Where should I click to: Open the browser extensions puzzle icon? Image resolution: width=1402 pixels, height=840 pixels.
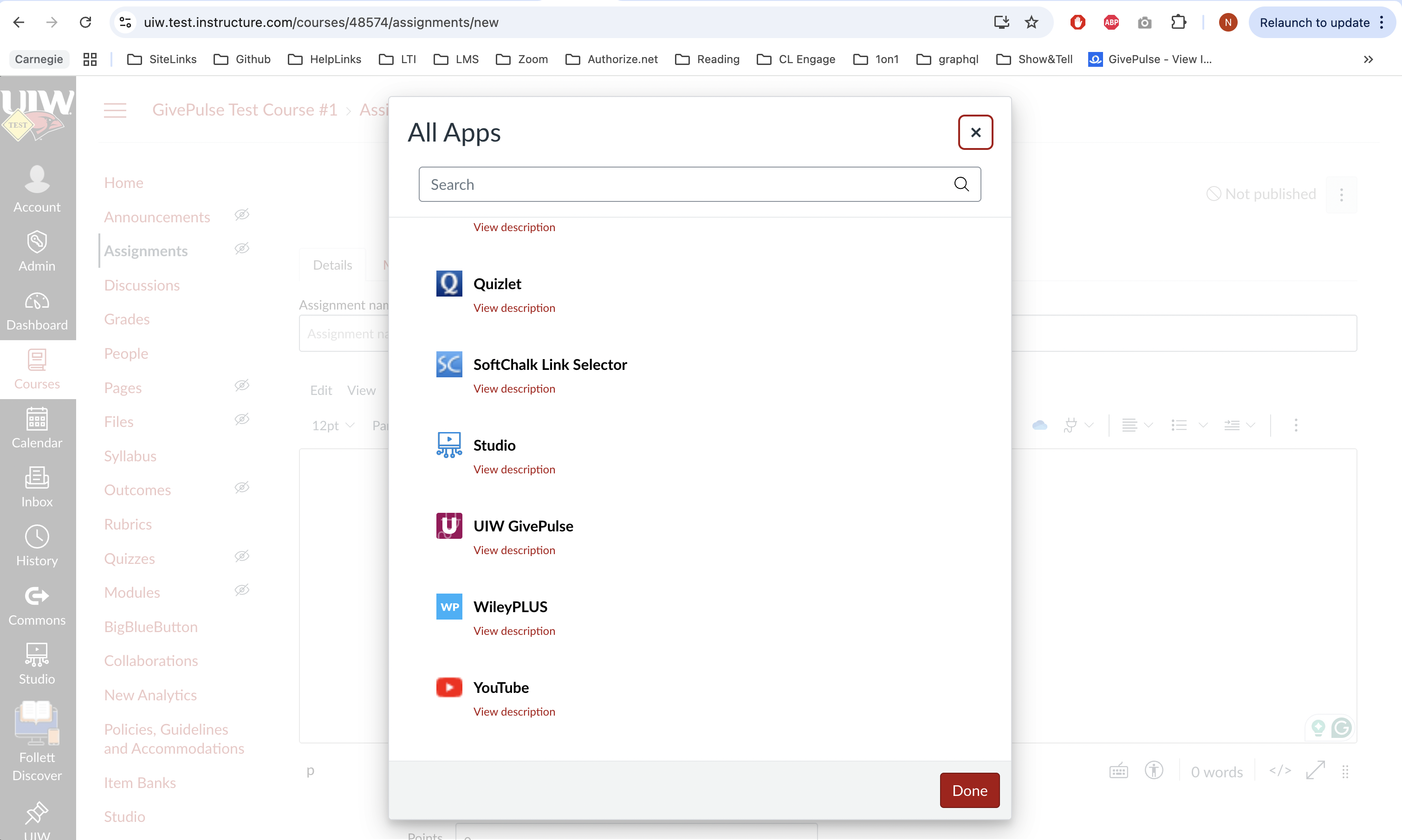coord(1178,23)
